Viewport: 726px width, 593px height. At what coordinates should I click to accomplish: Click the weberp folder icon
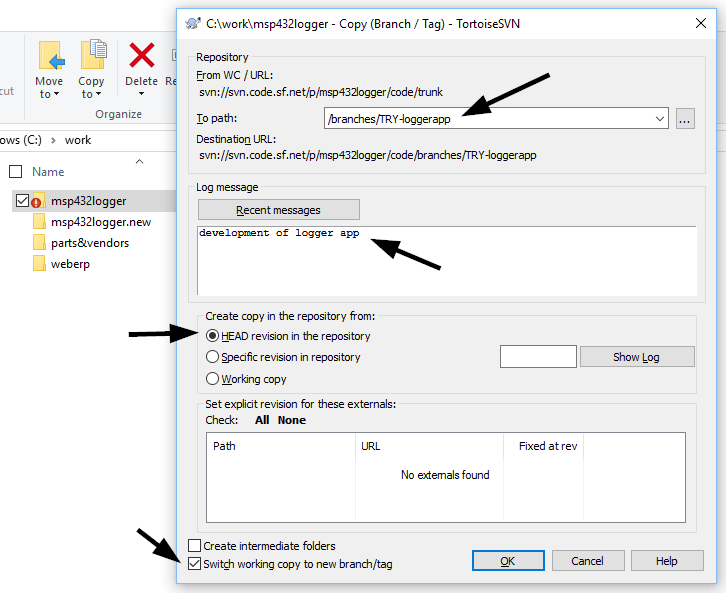point(39,263)
